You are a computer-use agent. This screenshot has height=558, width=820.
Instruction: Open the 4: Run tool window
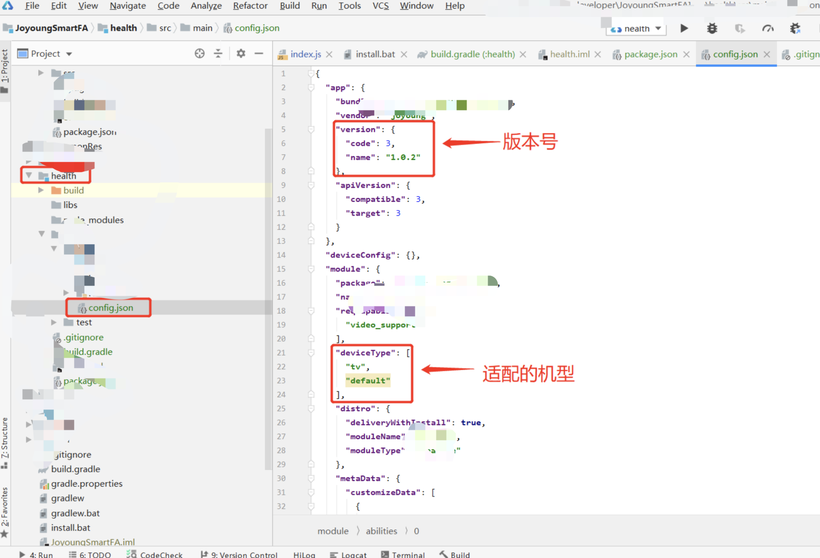tap(36, 554)
